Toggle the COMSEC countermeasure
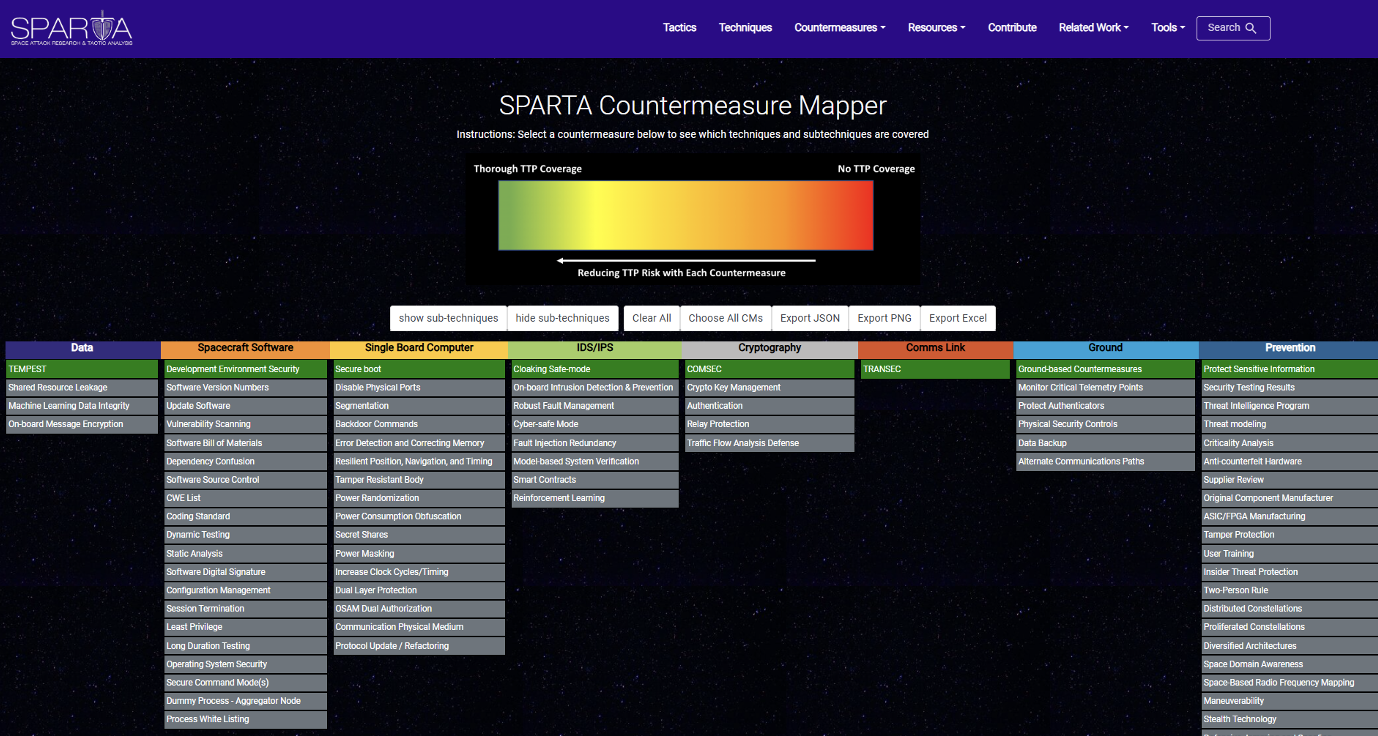1378x736 pixels. [x=770, y=369]
